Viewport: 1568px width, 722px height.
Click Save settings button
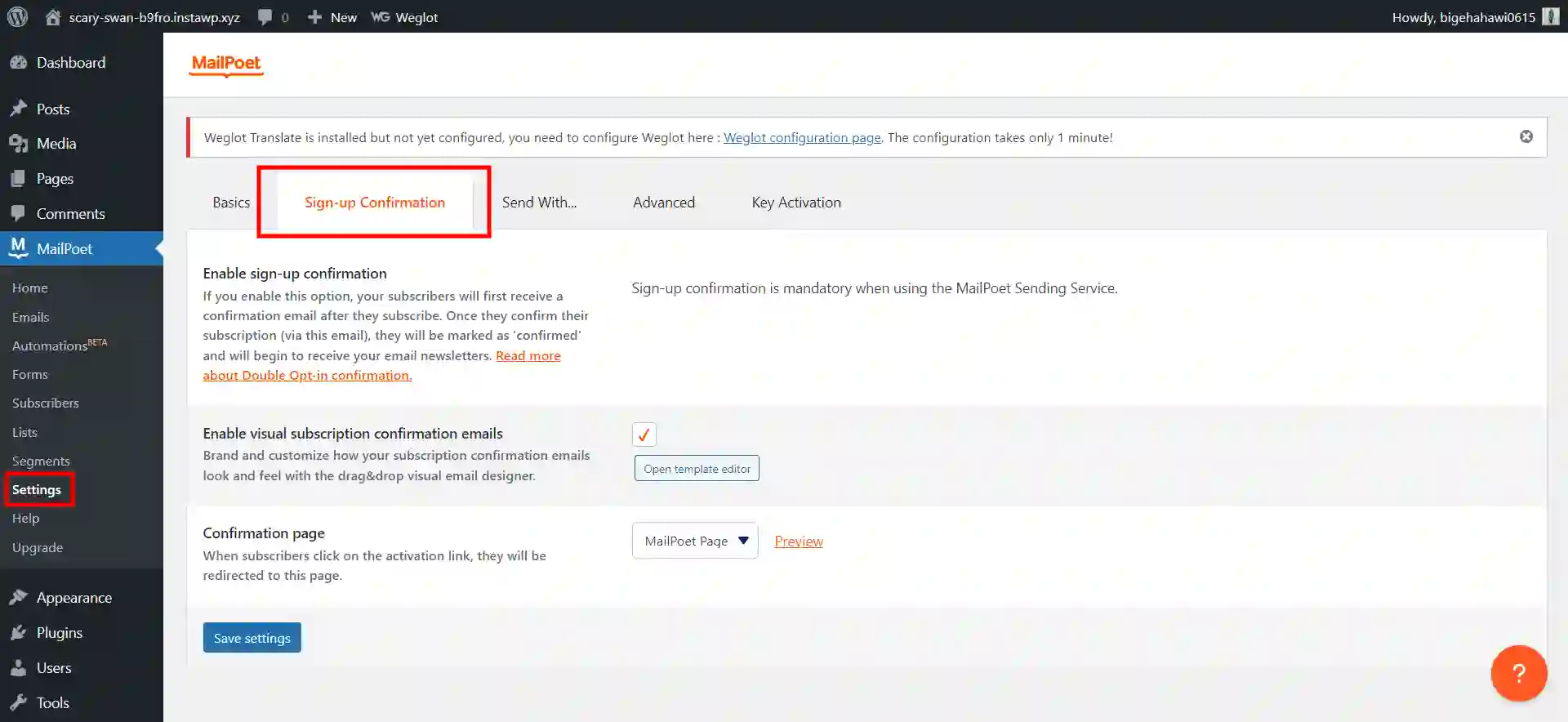pos(252,638)
